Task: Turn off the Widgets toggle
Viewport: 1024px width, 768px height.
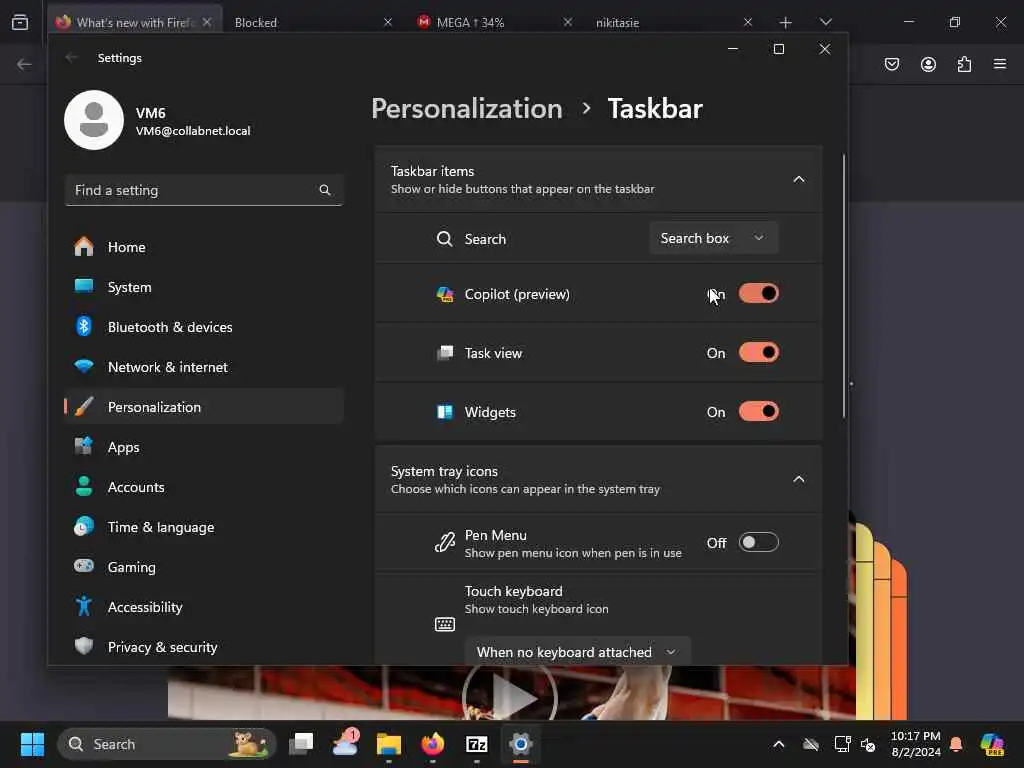Action: [x=759, y=412]
